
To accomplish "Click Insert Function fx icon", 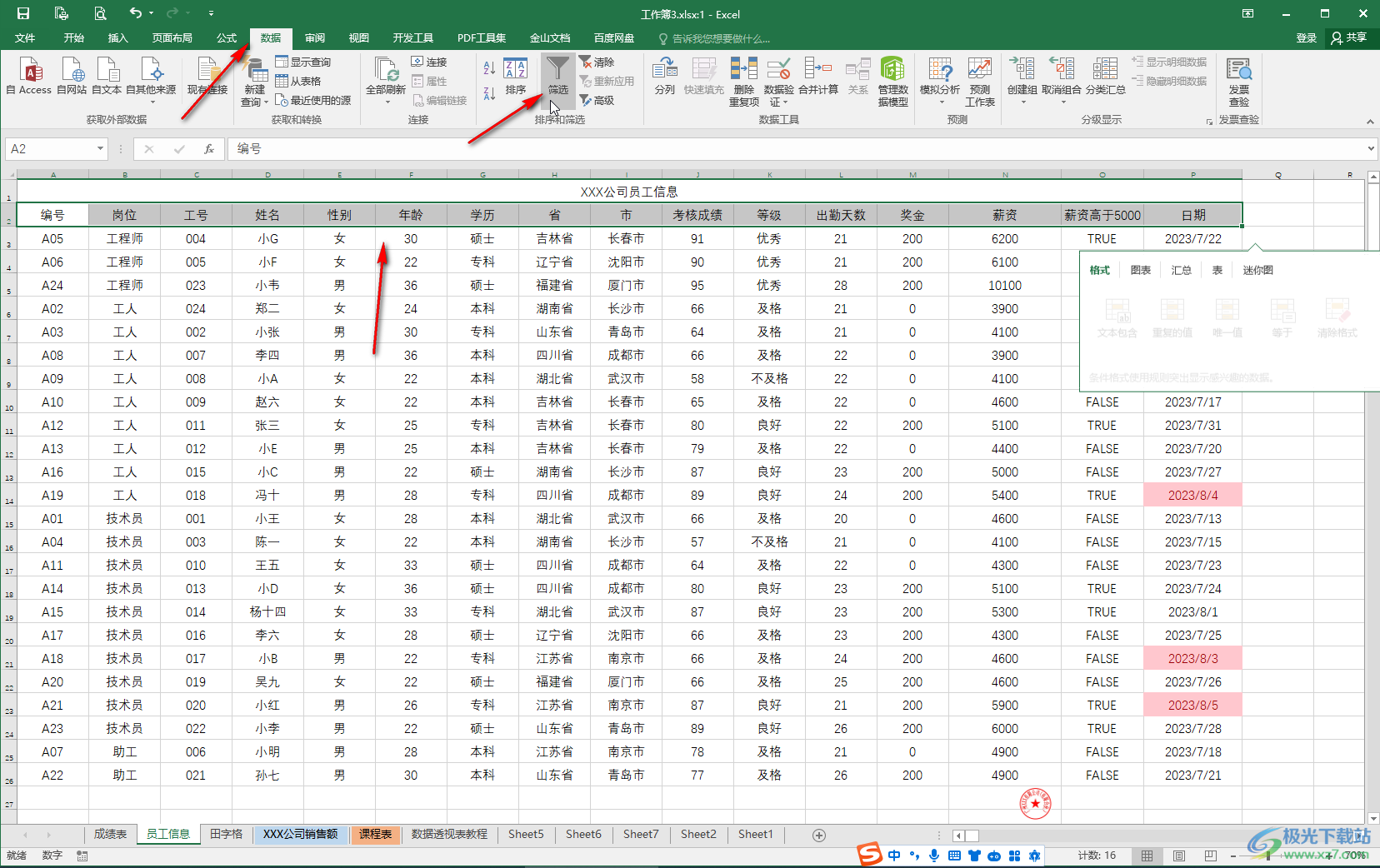I will (209, 149).
